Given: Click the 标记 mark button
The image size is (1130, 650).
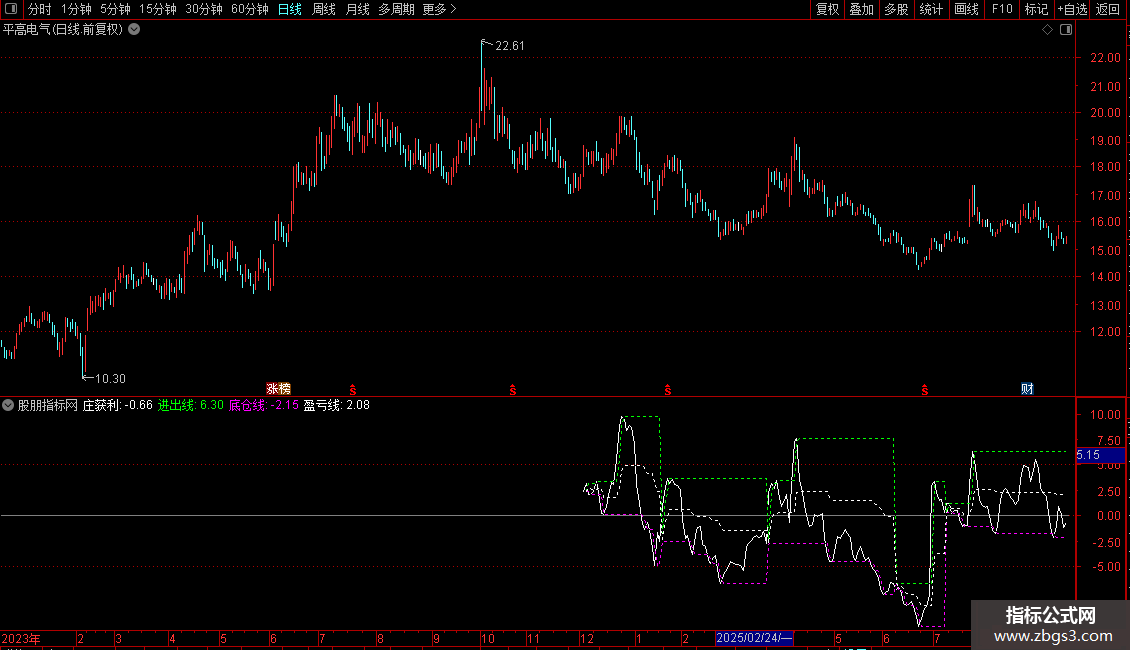Looking at the screenshot, I should point(1036,9).
